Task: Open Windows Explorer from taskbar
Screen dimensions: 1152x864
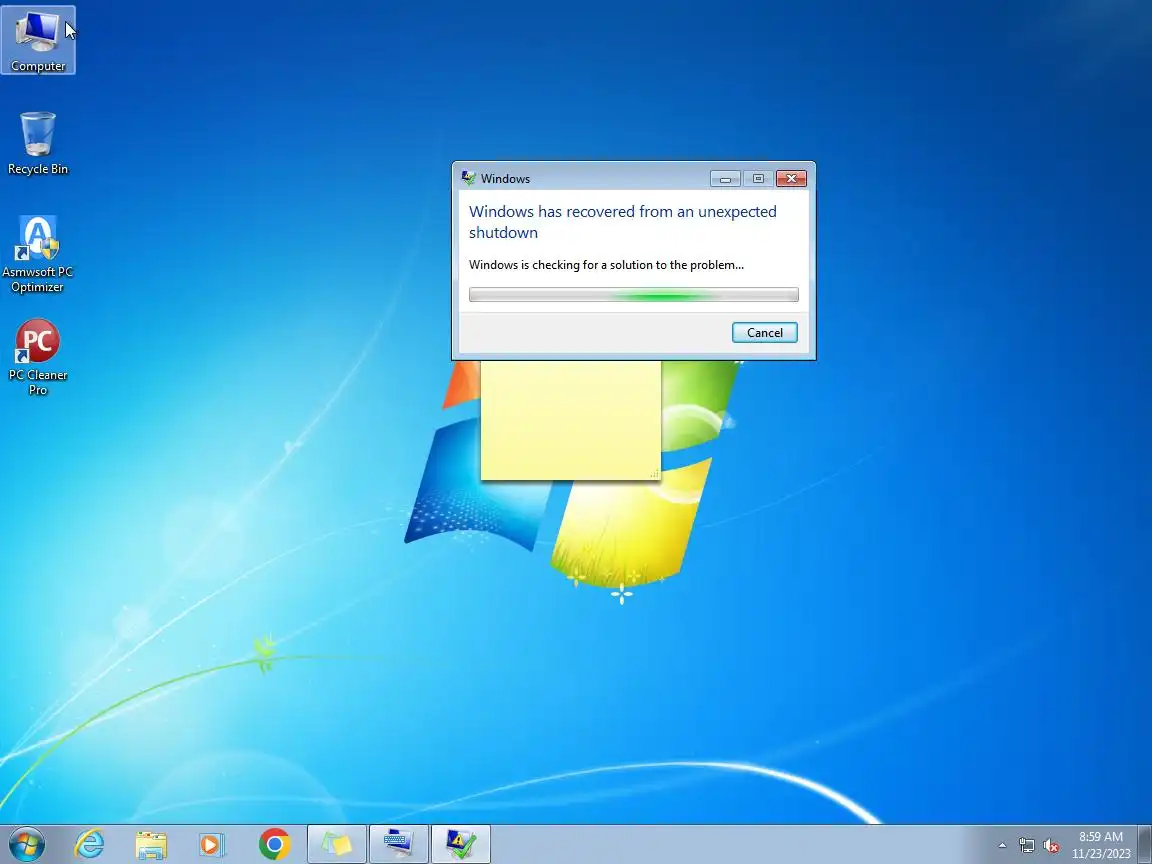Action: click(x=151, y=844)
